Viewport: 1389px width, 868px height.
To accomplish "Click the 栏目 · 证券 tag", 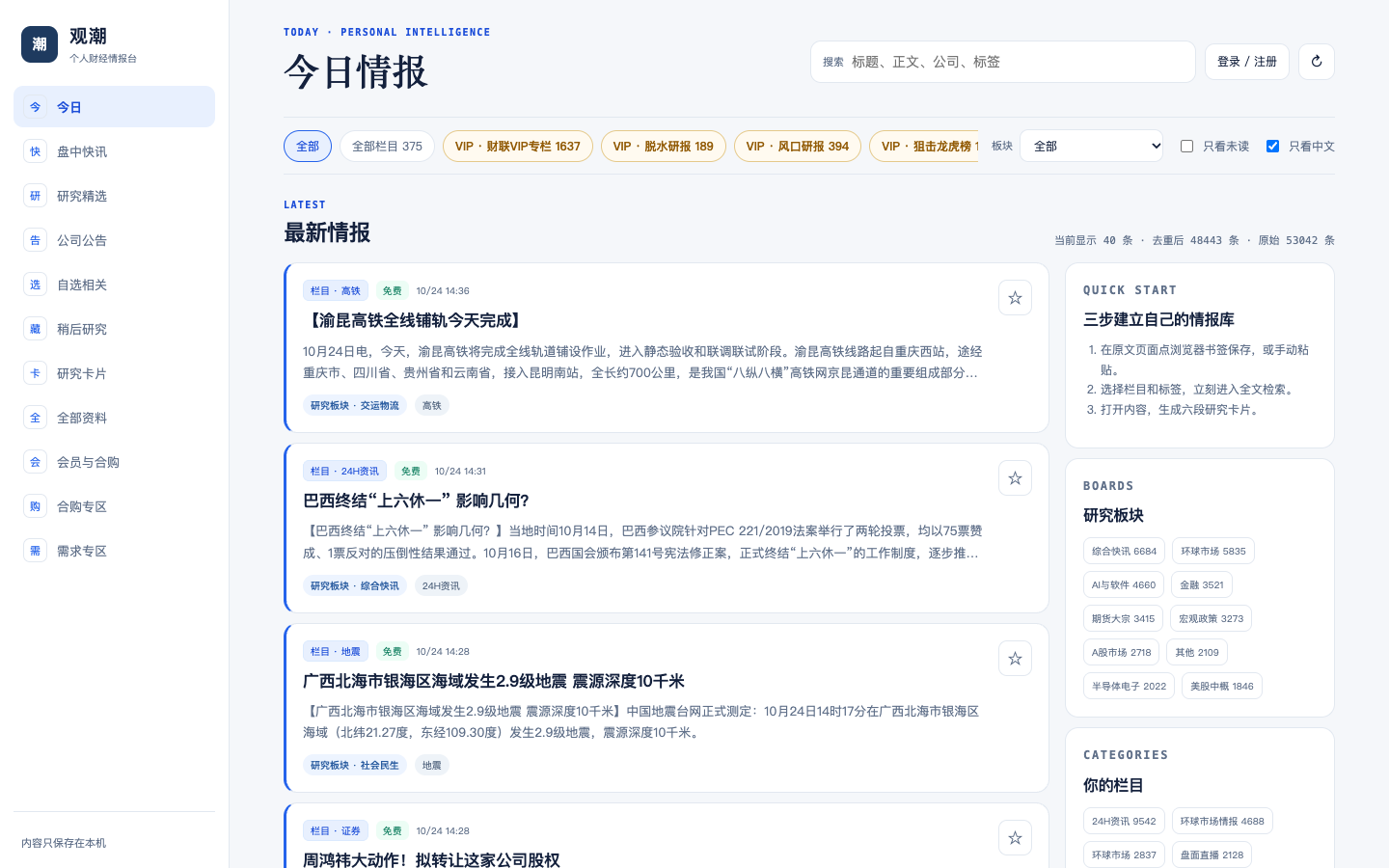I will click(x=336, y=830).
